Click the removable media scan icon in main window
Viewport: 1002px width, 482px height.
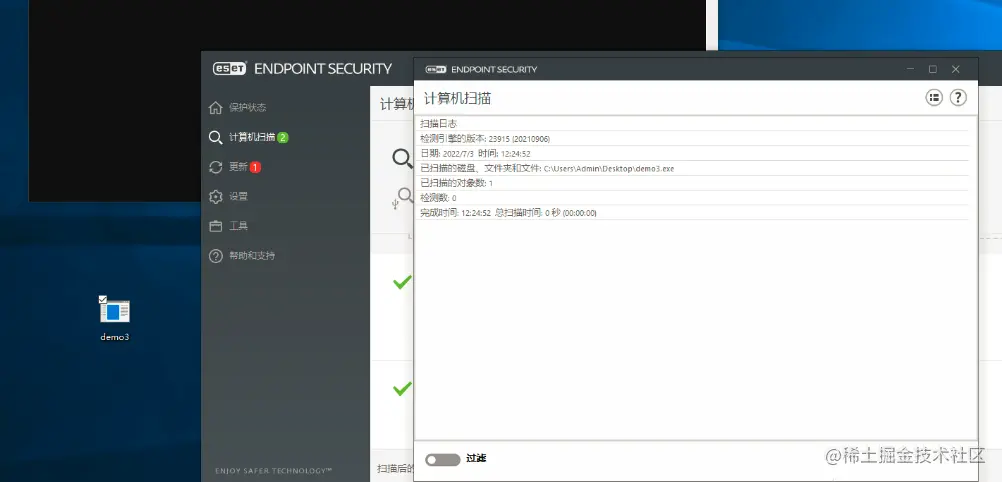coord(402,199)
